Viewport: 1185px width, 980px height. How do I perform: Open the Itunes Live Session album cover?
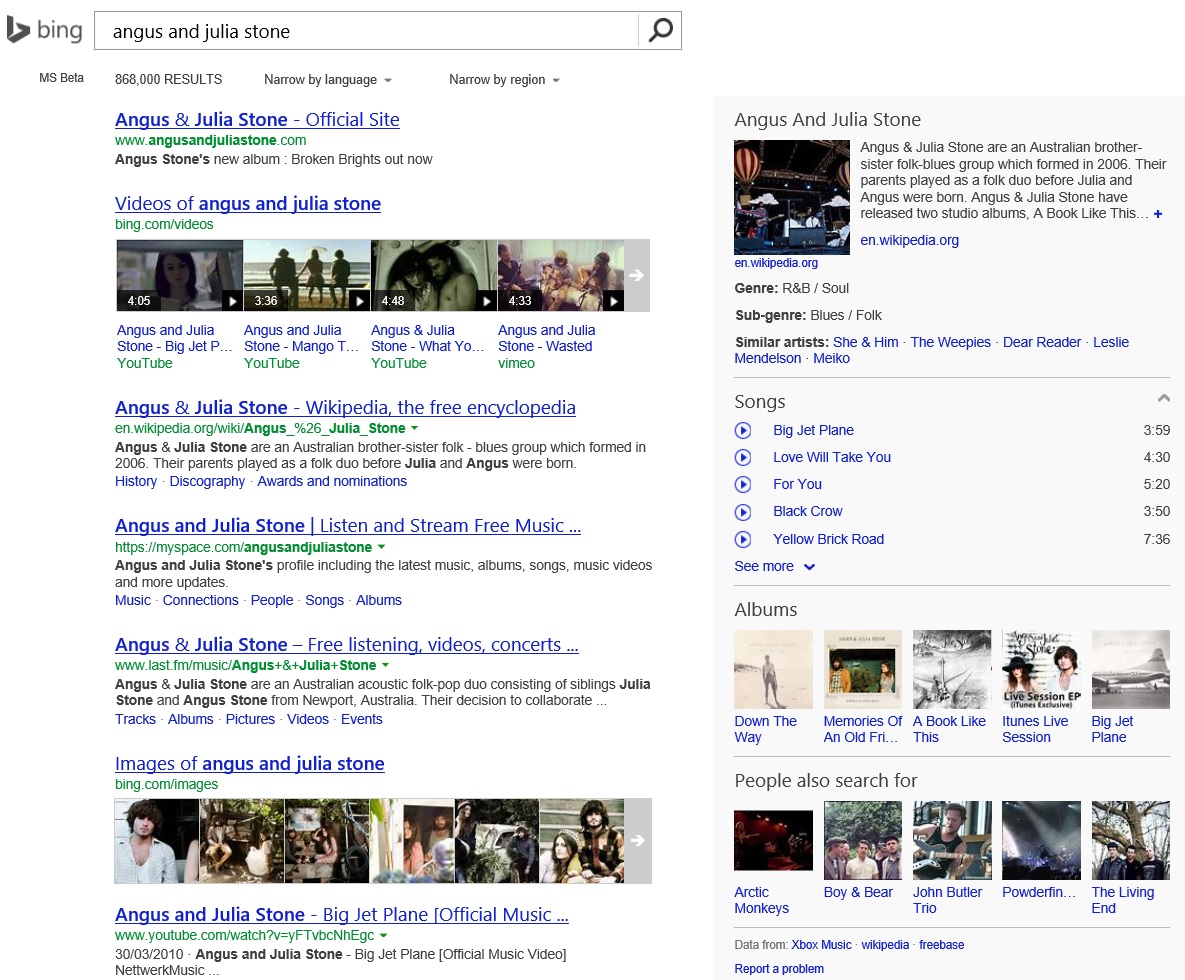[x=1041, y=669]
